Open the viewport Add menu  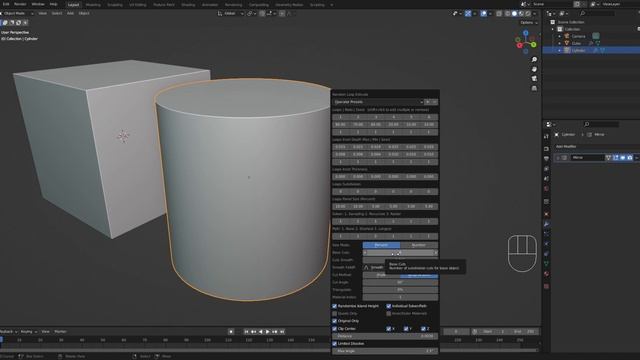pos(70,13)
